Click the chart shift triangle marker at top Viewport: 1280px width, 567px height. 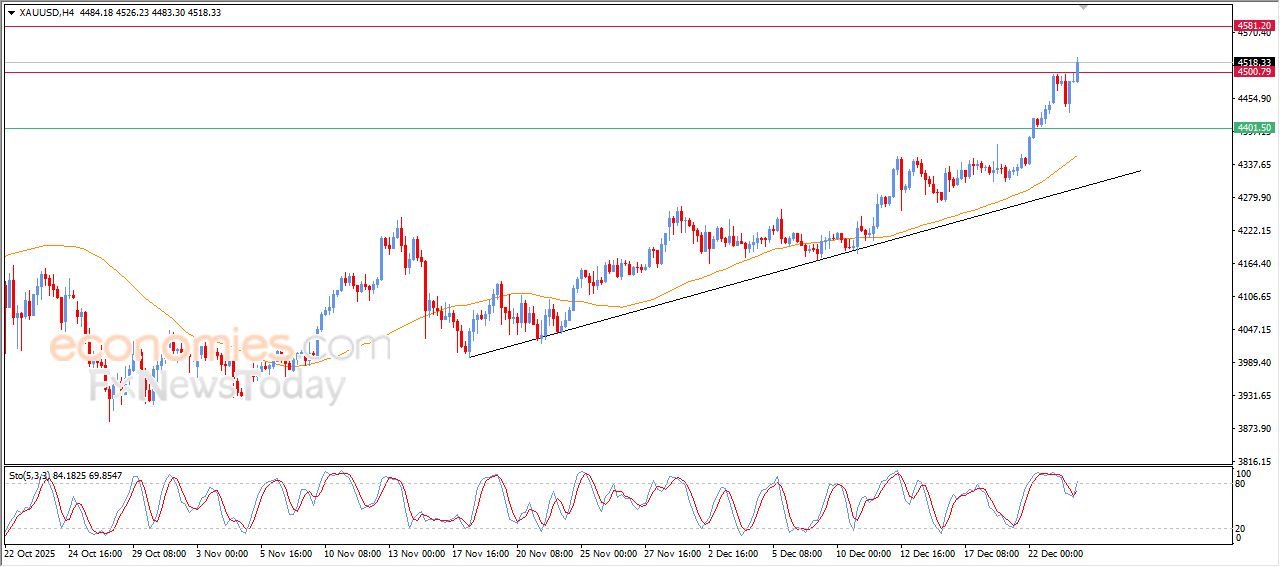click(1084, 7)
